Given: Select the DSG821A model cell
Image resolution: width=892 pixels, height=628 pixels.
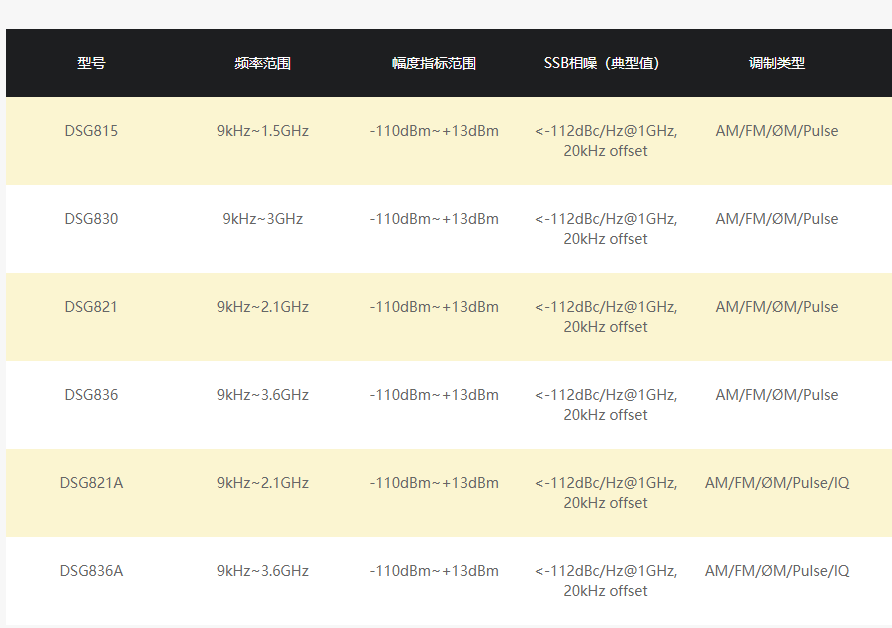Looking at the screenshot, I should coord(91,483).
